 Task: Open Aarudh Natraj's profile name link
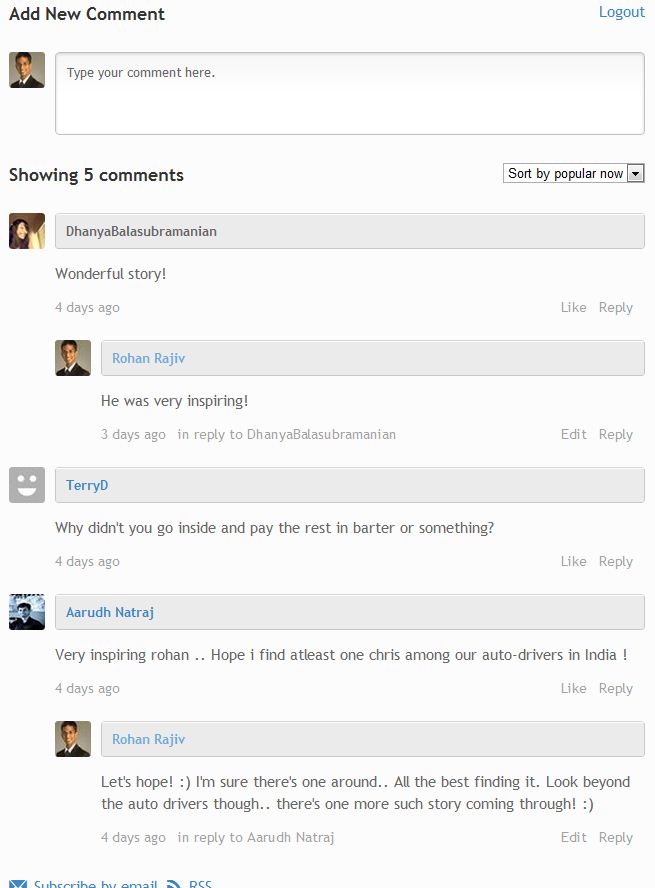pyautogui.click(x=110, y=612)
